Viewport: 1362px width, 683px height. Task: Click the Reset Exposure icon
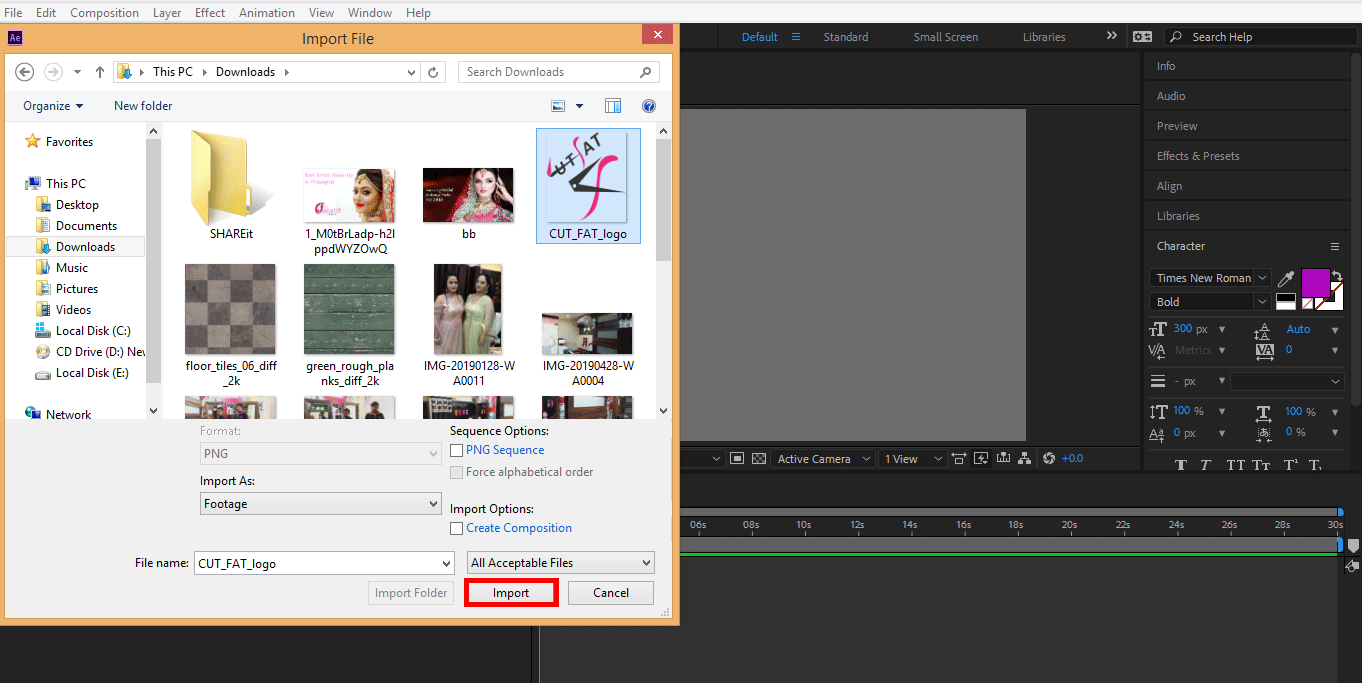(x=1048, y=459)
